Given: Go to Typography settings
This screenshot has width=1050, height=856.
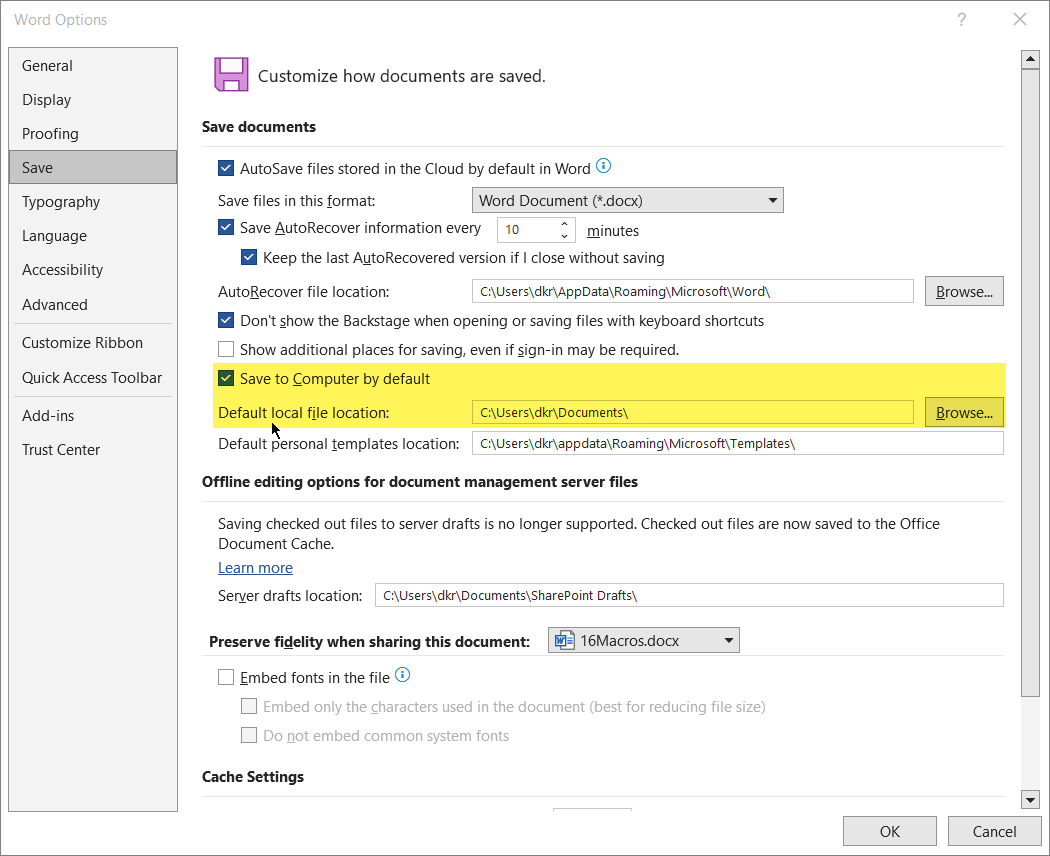Looking at the screenshot, I should click(x=93, y=202).
